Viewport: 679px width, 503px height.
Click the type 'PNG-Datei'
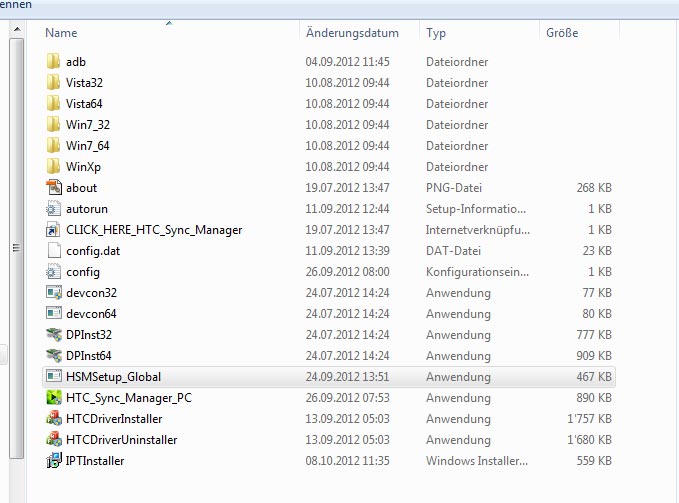click(454, 188)
